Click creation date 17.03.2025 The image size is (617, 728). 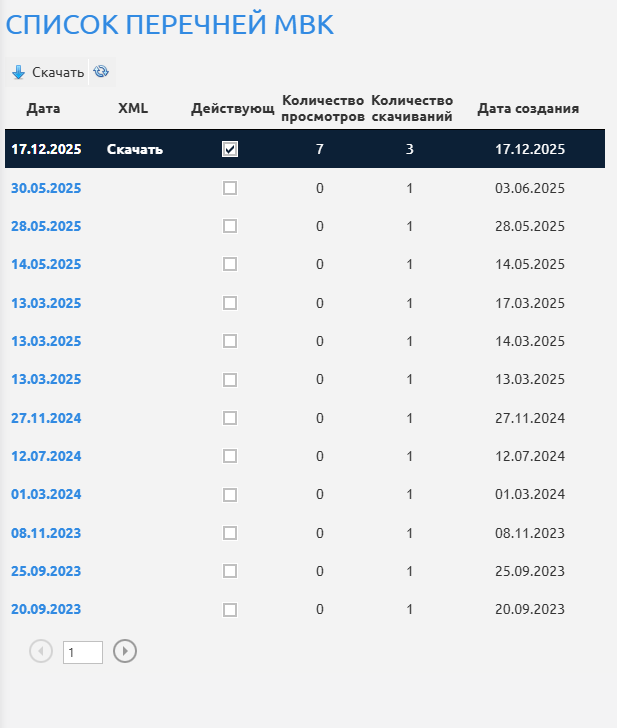tap(530, 303)
